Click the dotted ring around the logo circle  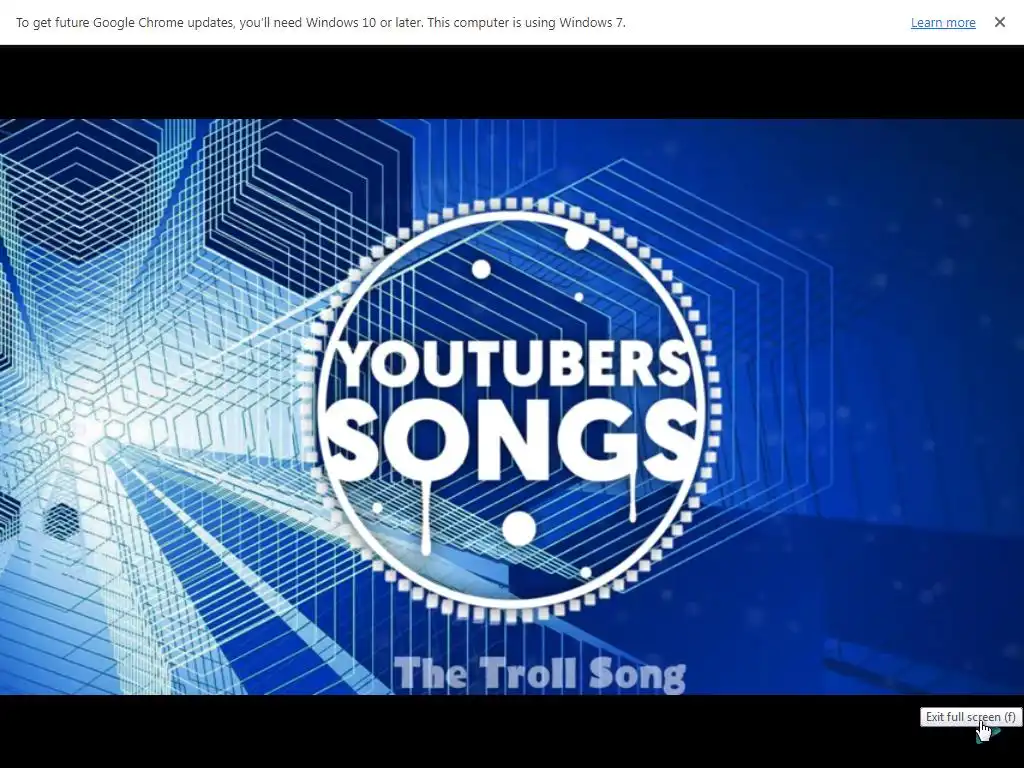(x=511, y=204)
